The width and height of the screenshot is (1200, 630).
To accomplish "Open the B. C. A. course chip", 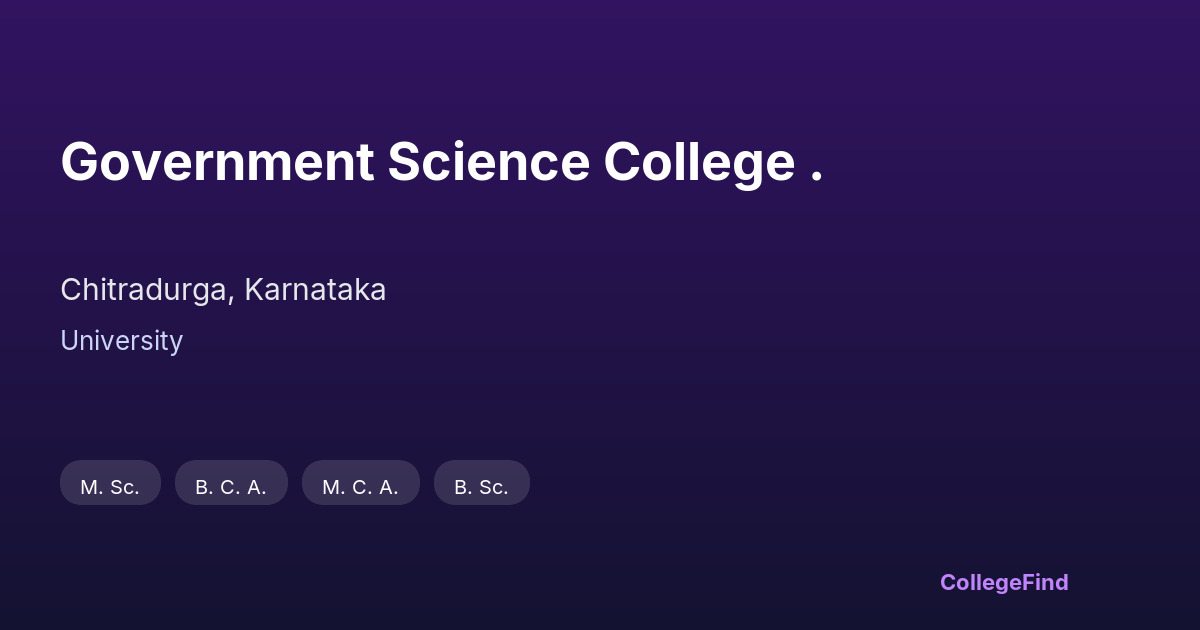I will point(231,487).
